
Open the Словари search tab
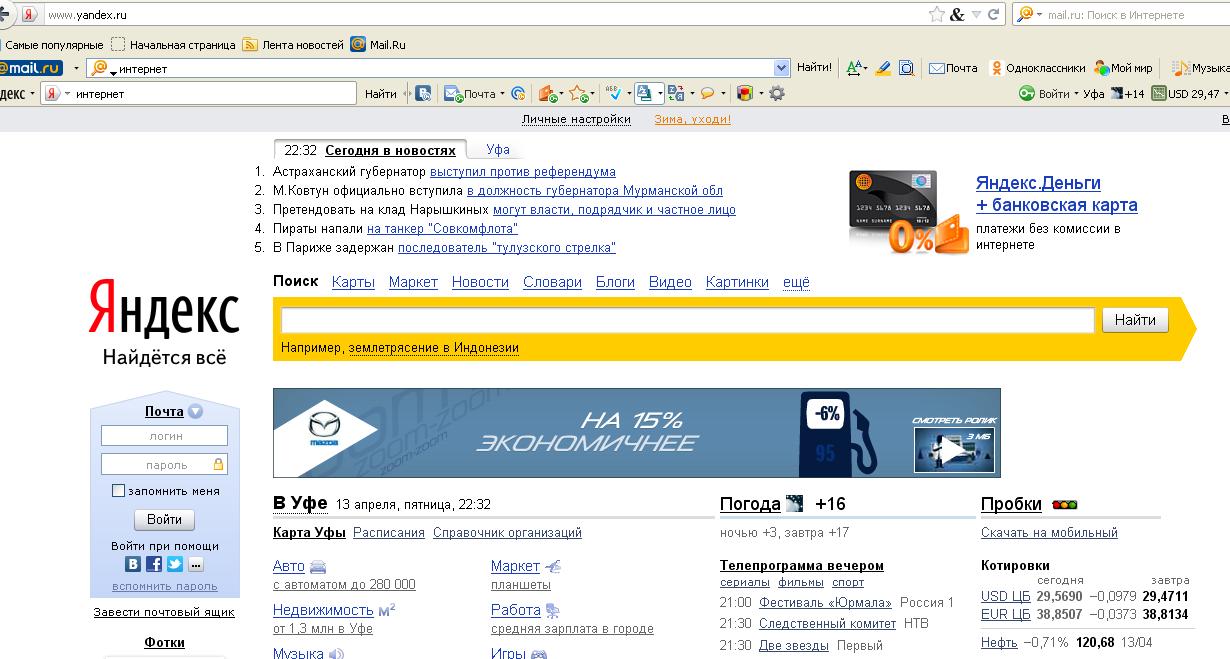coord(552,282)
